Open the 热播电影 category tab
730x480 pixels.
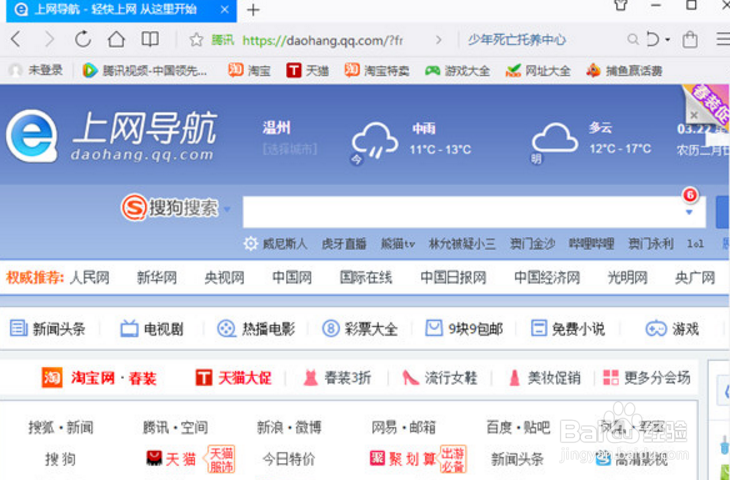pyautogui.click(x=256, y=329)
